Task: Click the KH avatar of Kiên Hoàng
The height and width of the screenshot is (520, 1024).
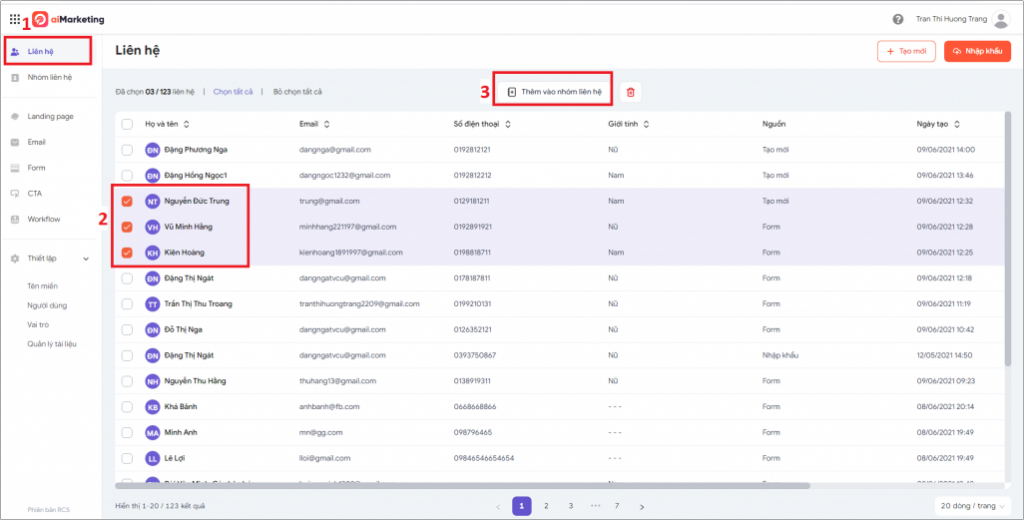Action: (152, 252)
